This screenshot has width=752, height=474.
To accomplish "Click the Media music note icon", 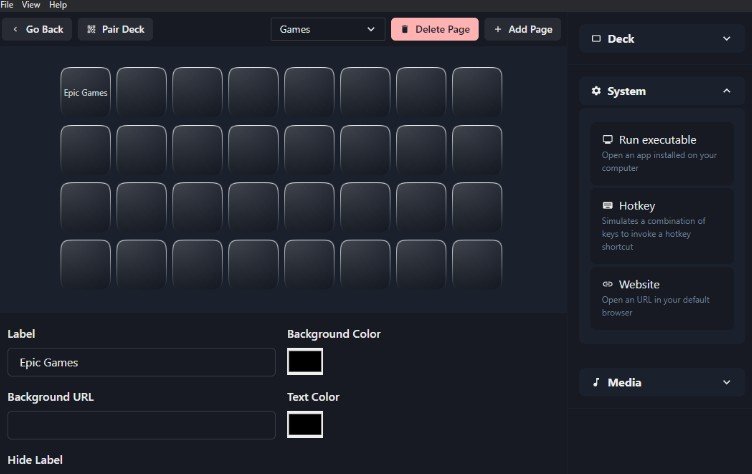I will (x=596, y=382).
